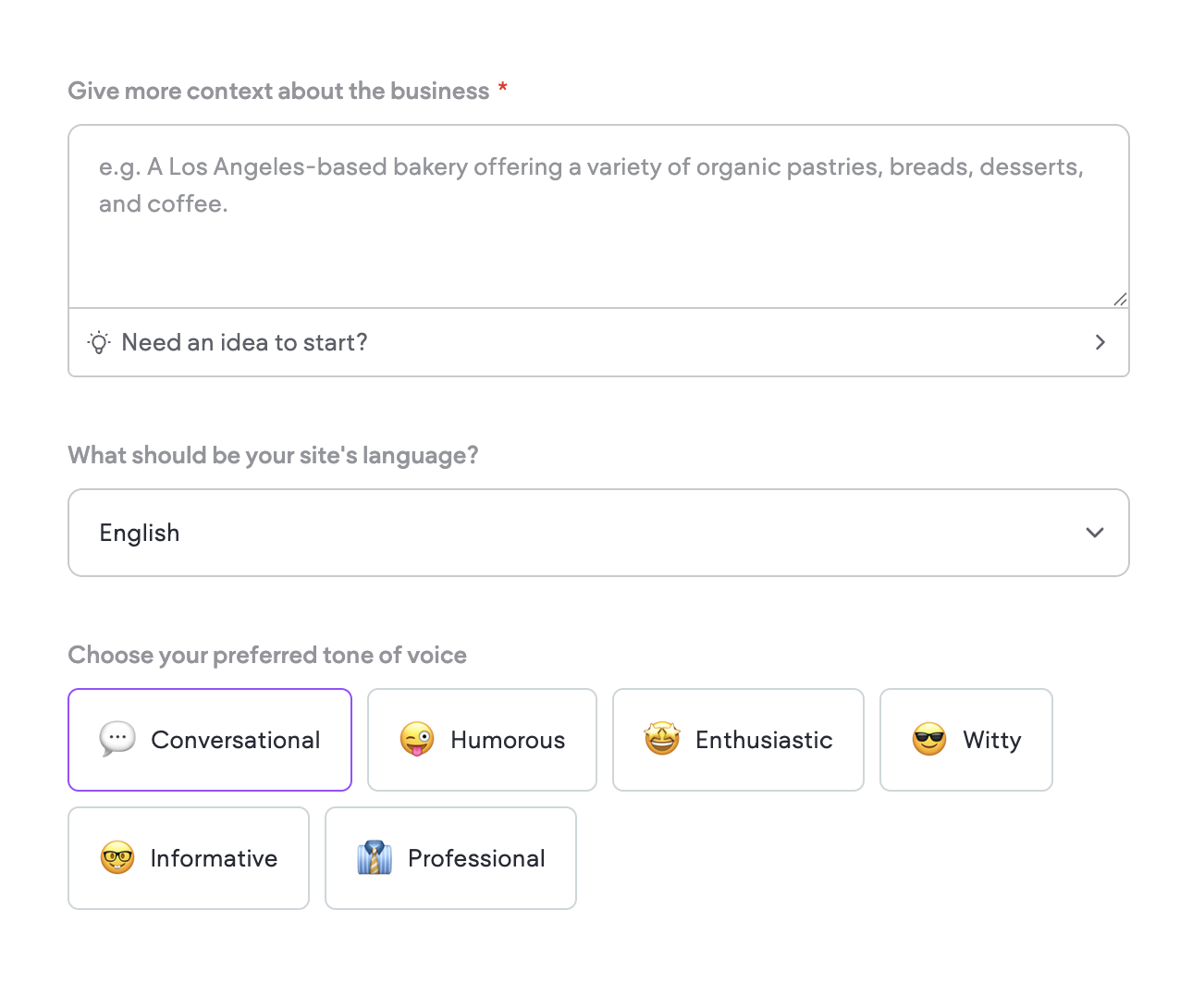Screen dimensions: 1180x1008
Task: Choose the Professional tone label
Action: coord(476,858)
